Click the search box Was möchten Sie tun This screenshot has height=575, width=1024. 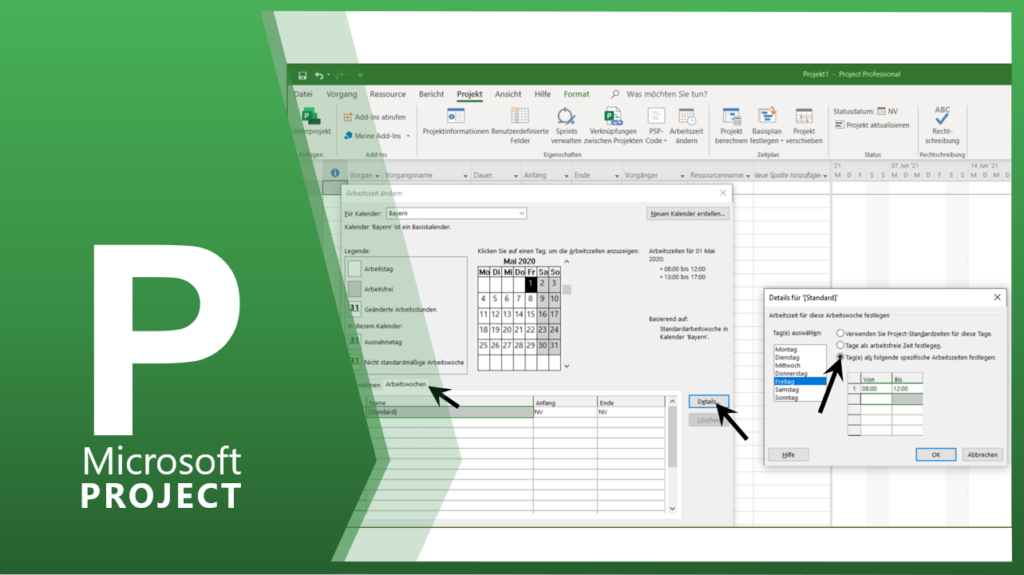pos(667,94)
